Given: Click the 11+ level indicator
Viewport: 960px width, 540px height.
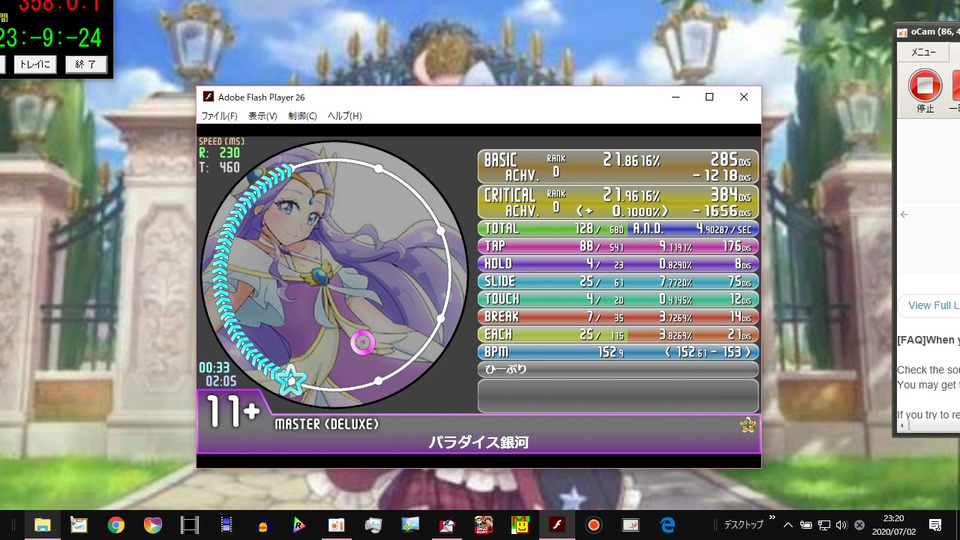Looking at the screenshot, I should click(x=233, y=411).
